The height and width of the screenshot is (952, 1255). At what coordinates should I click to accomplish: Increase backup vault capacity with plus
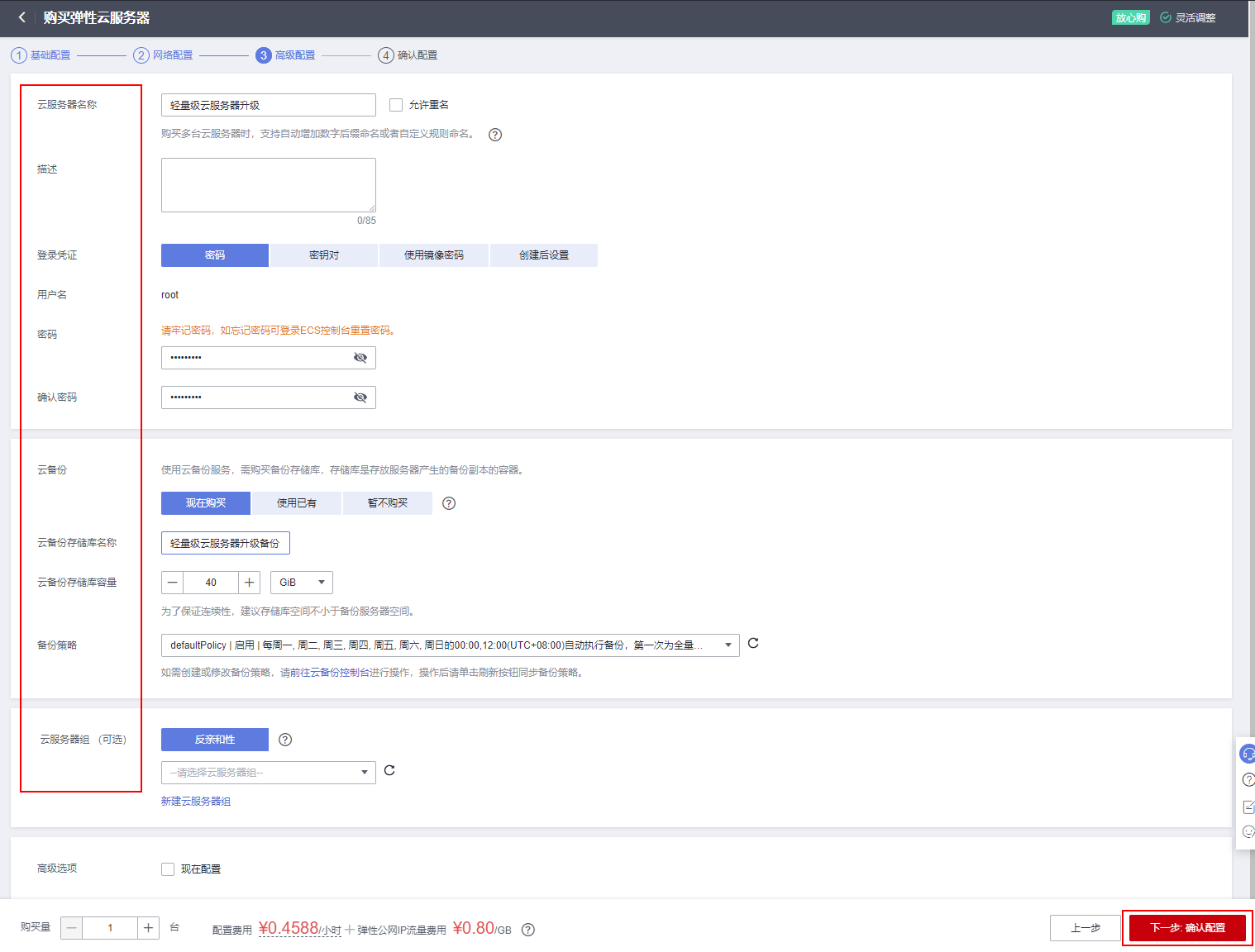coord(249,583)
